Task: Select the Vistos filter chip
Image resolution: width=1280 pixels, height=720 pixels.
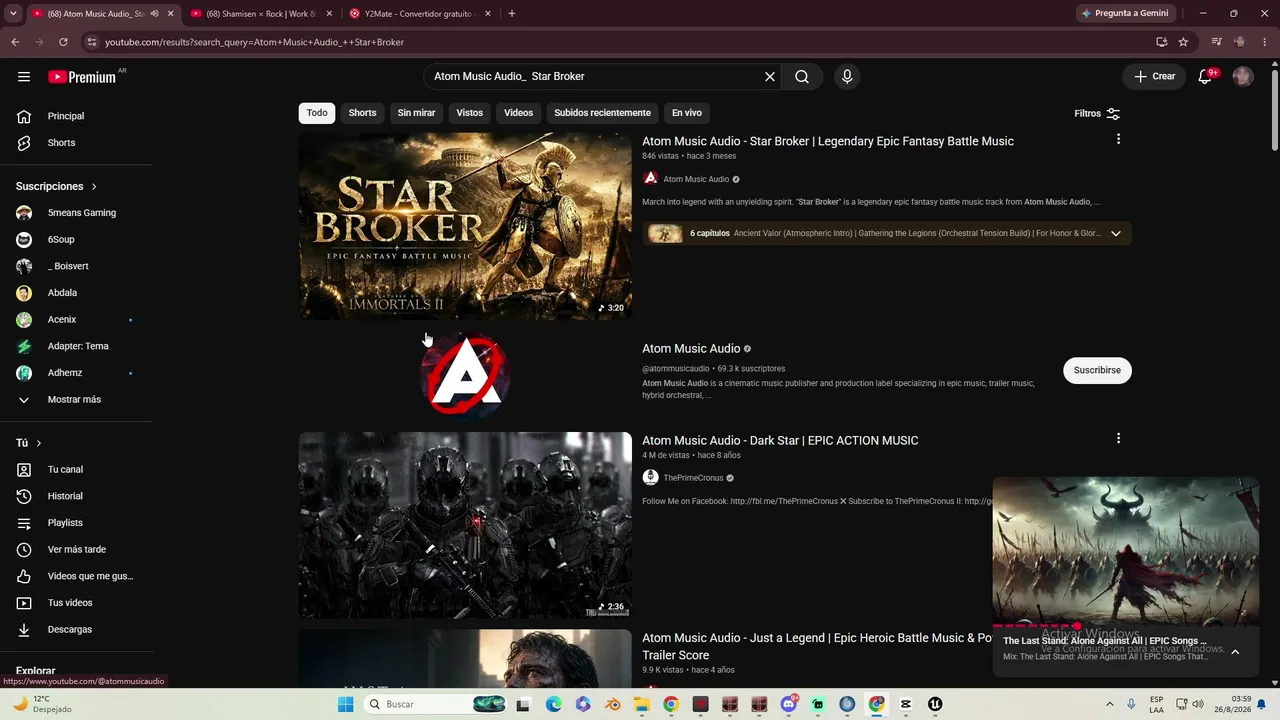Action: point(470,113)
